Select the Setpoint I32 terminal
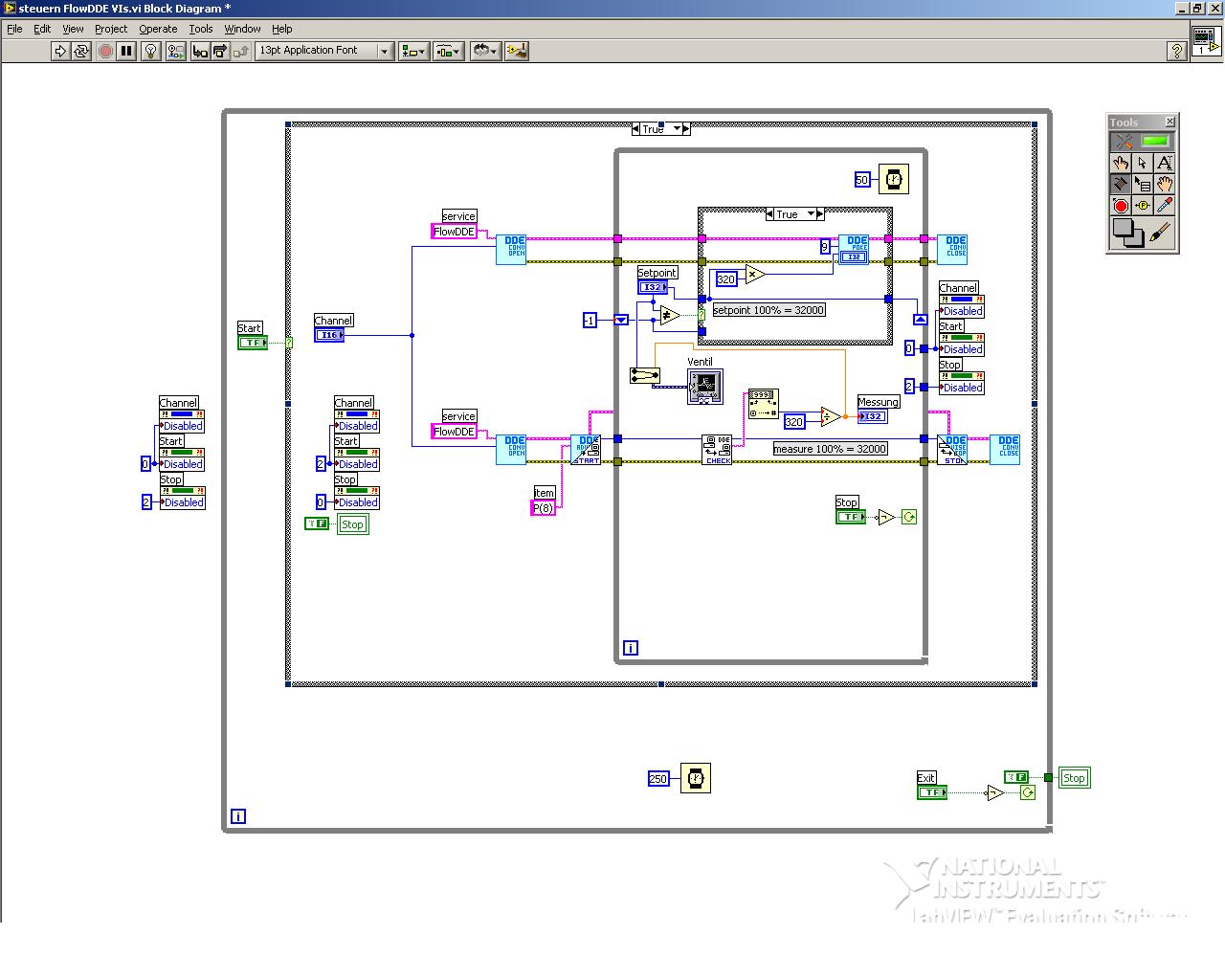 (653, 287)
